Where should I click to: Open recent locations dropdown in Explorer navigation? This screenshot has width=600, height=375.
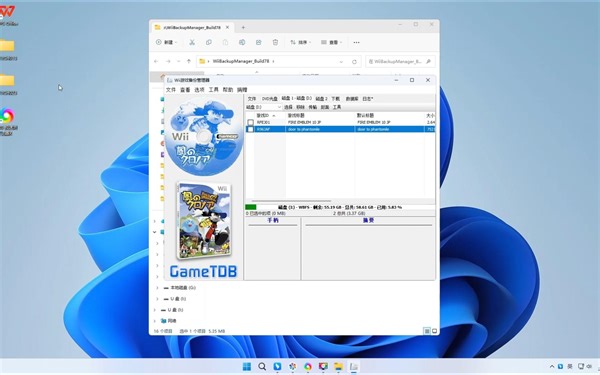[178, 61]
